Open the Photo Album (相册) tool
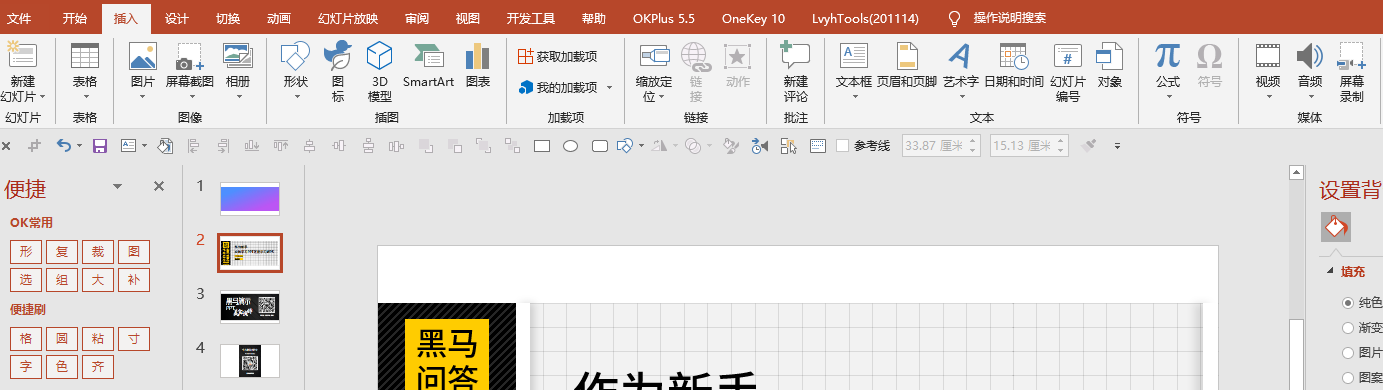 (237, 71)
